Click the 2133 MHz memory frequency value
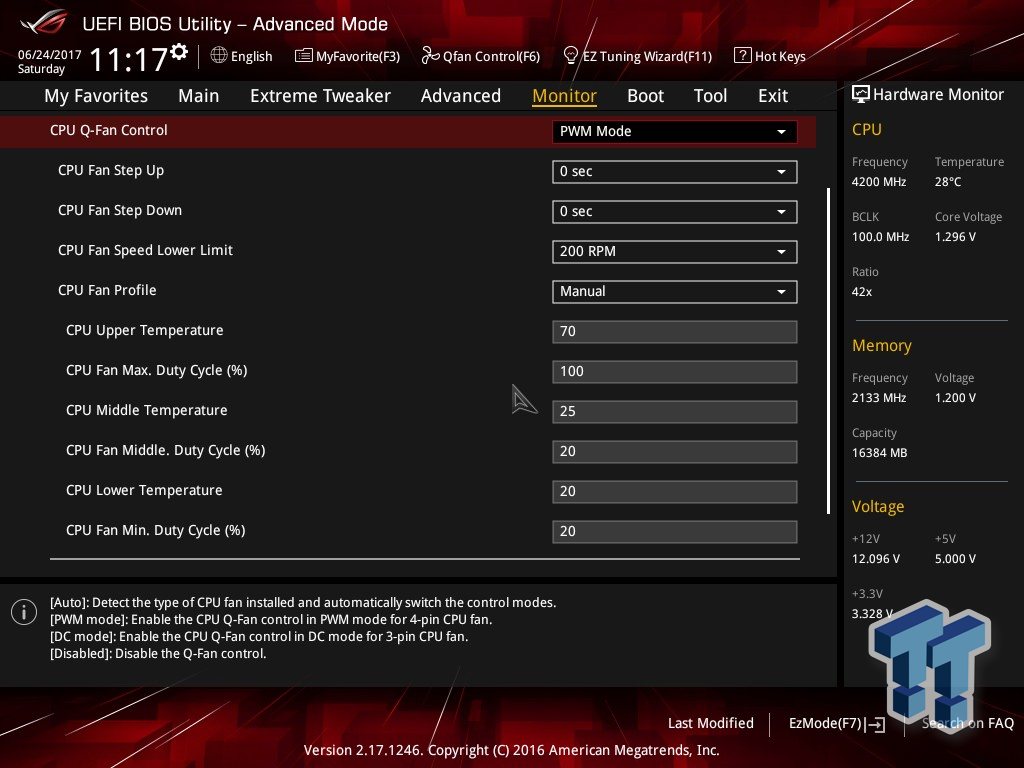 tap(878, 398)
